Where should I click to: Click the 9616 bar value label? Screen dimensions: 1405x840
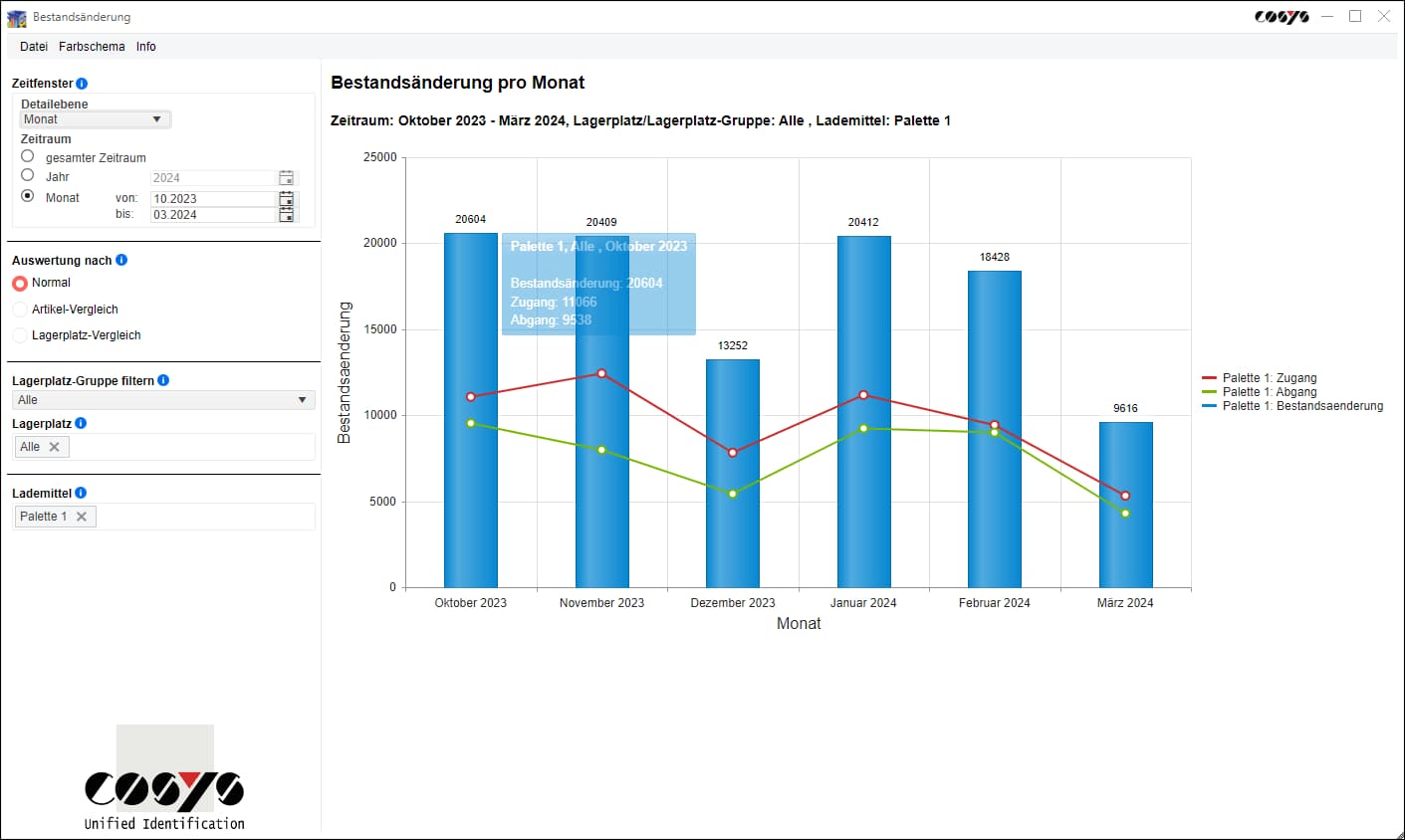[1125, 409]
